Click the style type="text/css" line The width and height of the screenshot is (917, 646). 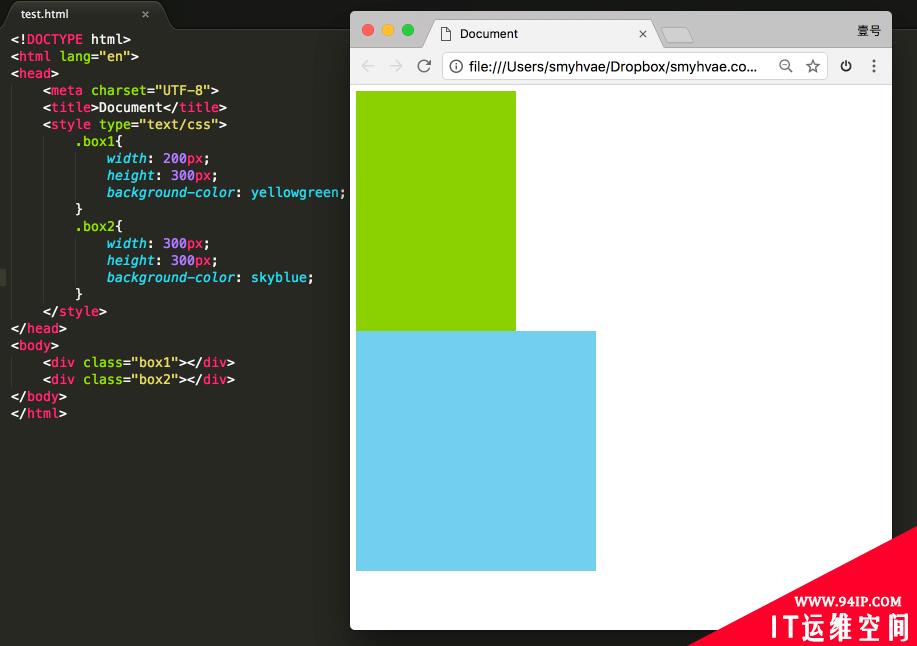coord(135,124)
